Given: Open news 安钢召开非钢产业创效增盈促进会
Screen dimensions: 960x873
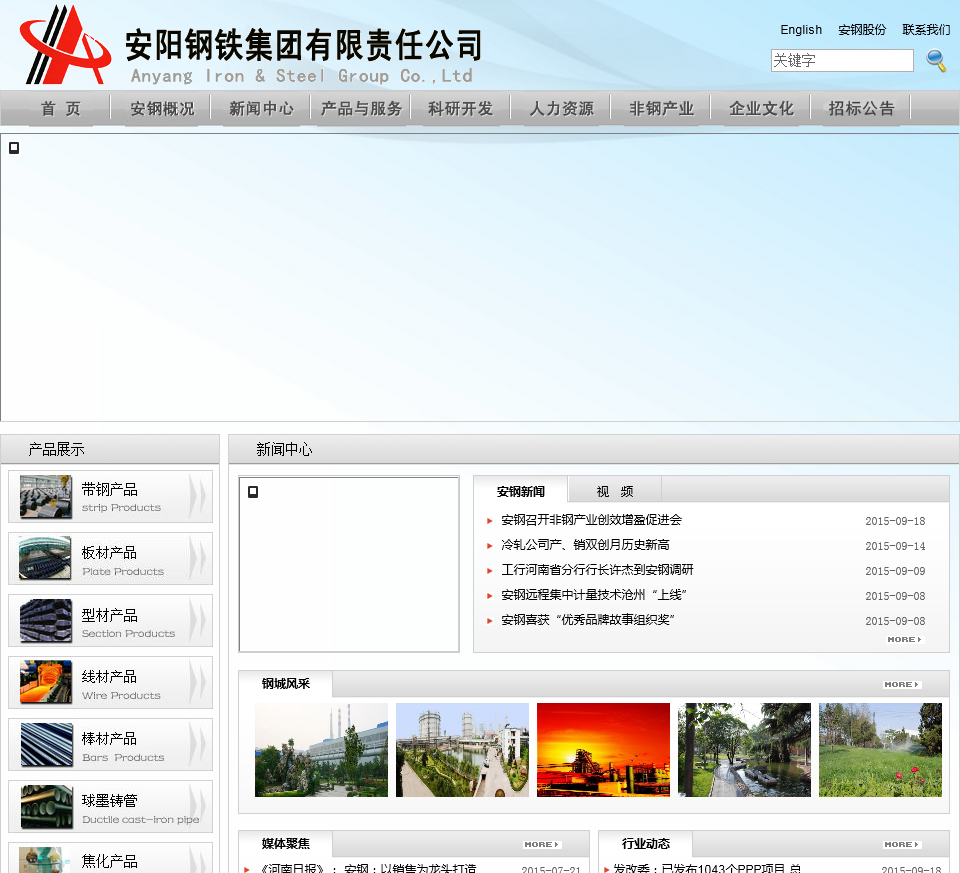Looking at the screenshot, I should pyautogui.click(x=591, y=520).
